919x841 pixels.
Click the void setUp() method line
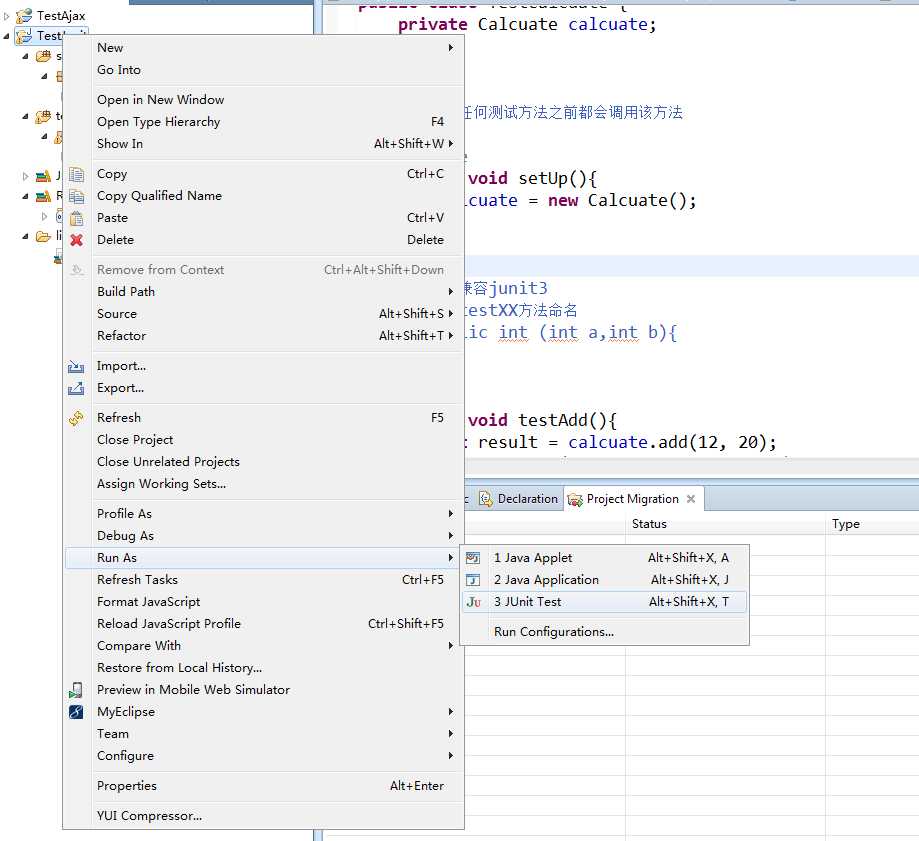point(532,178)
